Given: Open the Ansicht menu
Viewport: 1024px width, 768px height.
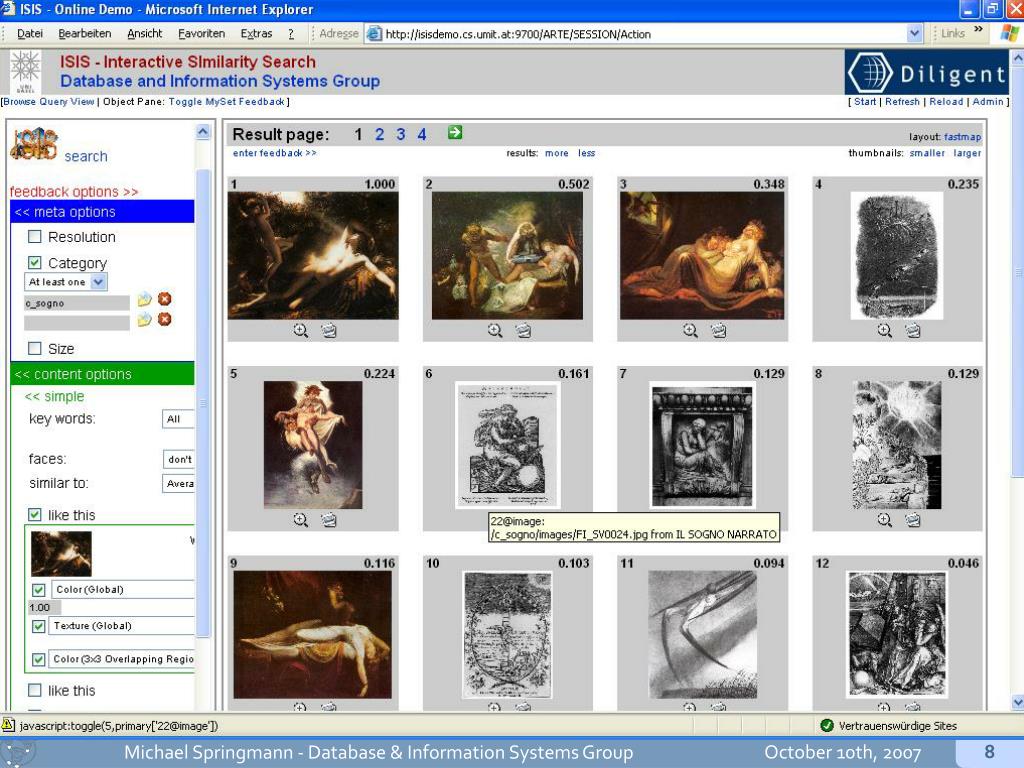Looking at the screenshot, I should pos(144,34).
